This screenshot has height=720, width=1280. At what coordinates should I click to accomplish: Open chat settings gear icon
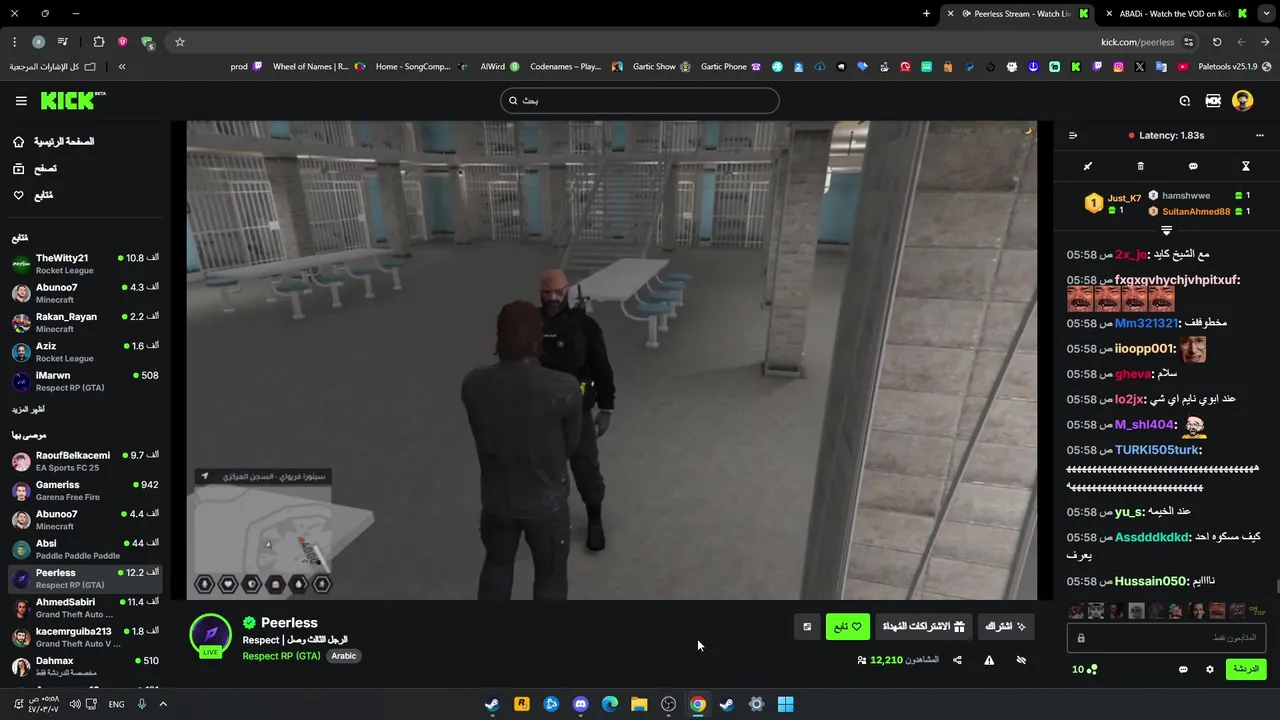pyautogui.click(x=1210, y=669)
